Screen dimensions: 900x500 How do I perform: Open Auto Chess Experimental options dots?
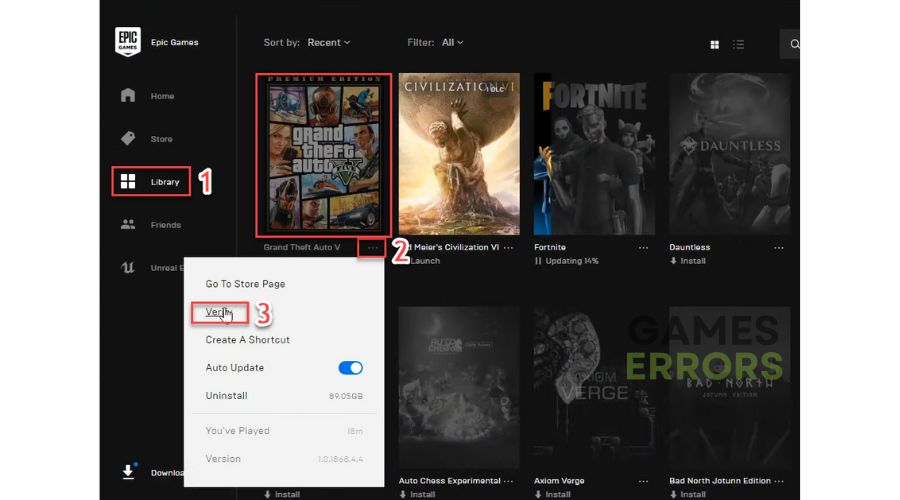point(509,481)
